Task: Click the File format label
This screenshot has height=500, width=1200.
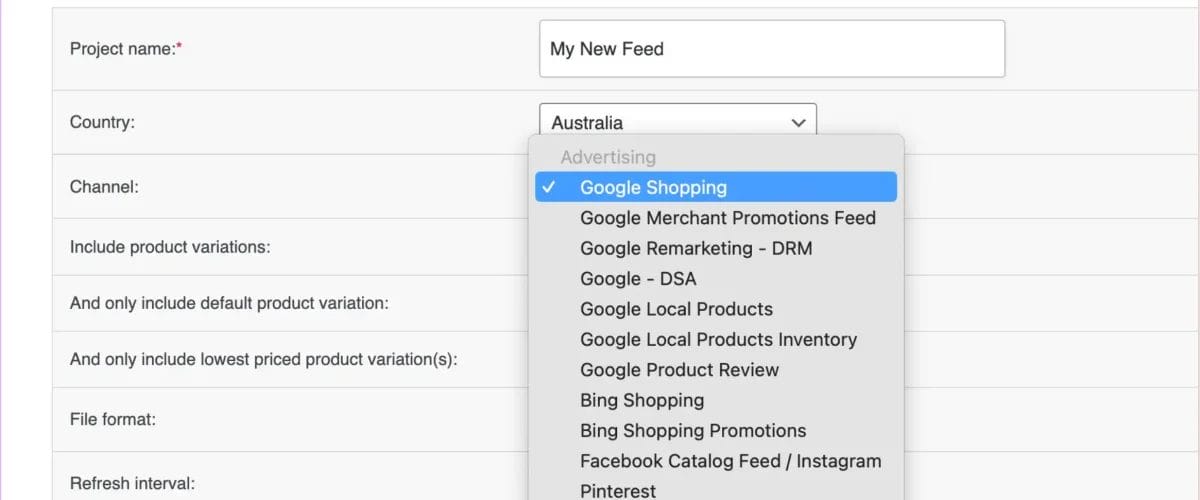Action: coord(112,419)
